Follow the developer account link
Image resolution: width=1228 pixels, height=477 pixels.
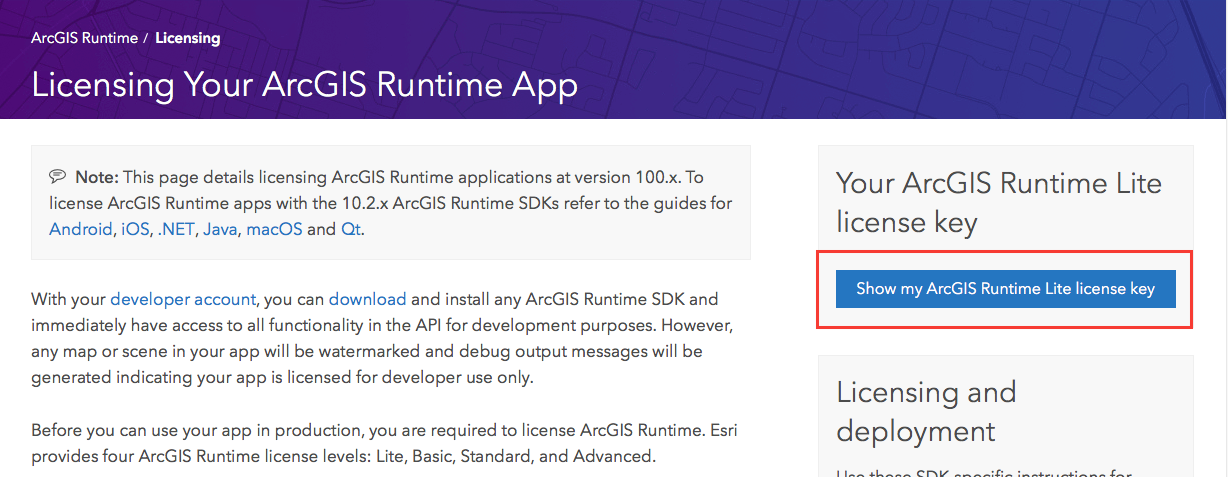point(183,299)
